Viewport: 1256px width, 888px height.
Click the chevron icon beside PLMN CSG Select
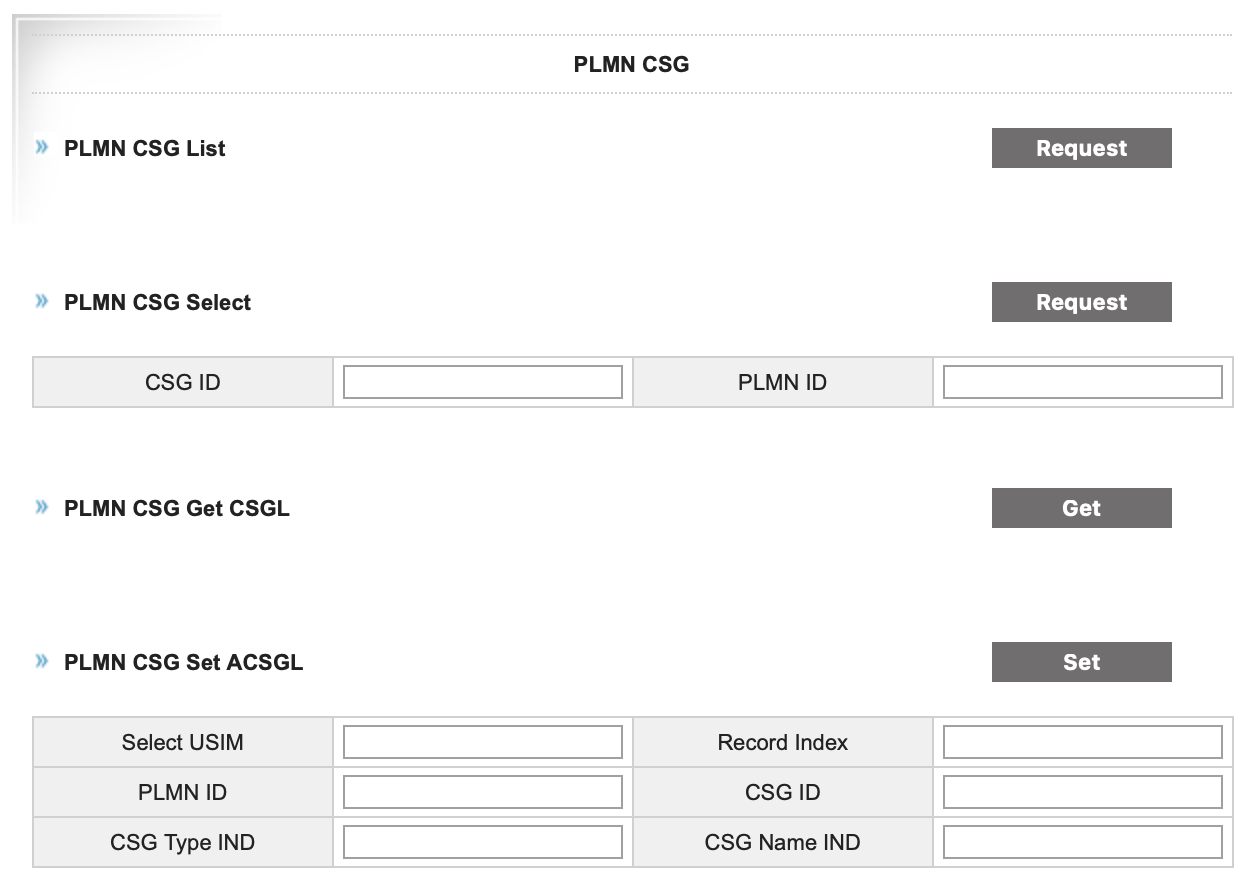41,302
